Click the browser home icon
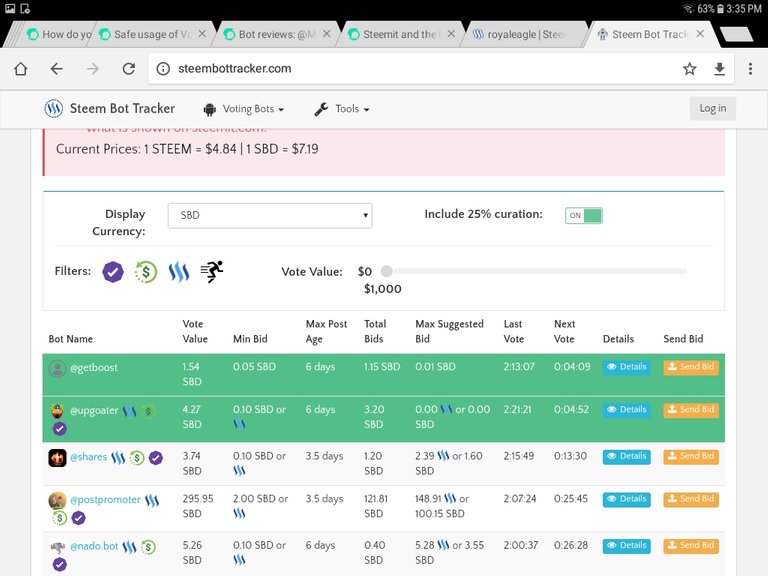Screen dimensions: 768x576 (20, 69)
